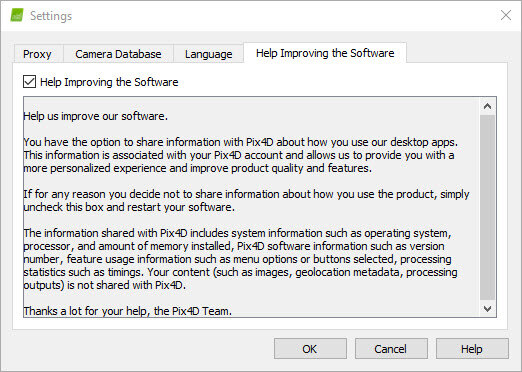Click the text 'Help us improve our software.'

[96, 116]
